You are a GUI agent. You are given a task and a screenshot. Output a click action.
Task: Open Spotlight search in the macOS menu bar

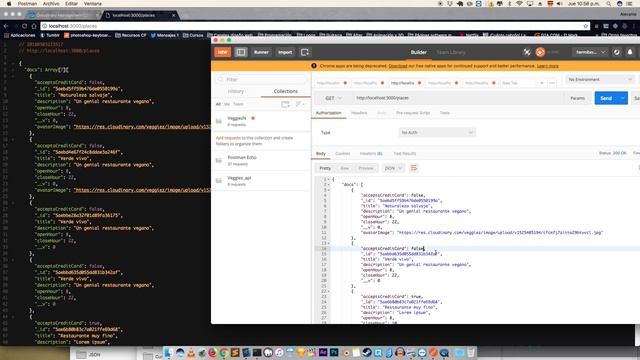[609, 3]
